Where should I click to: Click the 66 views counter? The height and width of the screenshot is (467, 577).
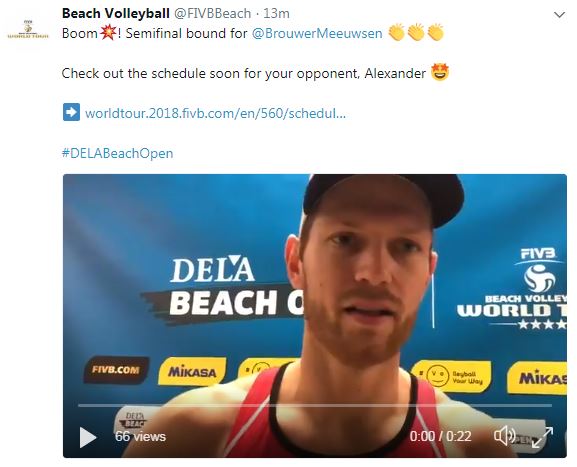140,436
